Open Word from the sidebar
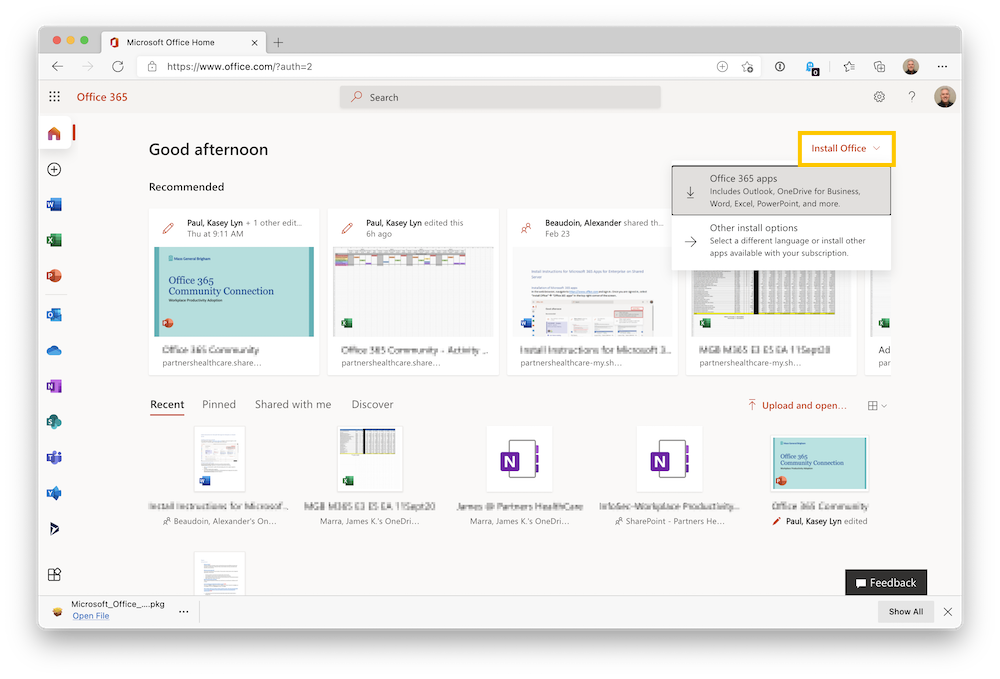Viewport: 1000px width, 679px height. point(54,205)
